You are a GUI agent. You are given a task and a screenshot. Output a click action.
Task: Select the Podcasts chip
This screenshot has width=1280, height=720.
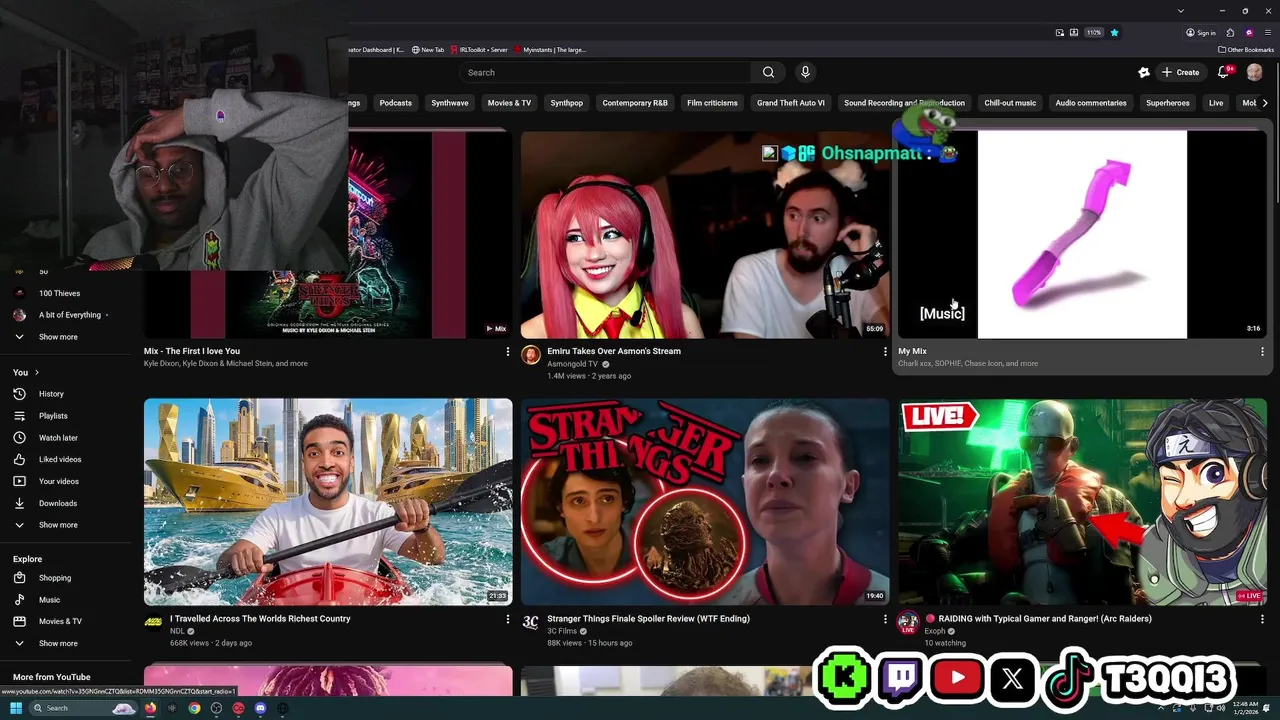click(x=396, y=102)
